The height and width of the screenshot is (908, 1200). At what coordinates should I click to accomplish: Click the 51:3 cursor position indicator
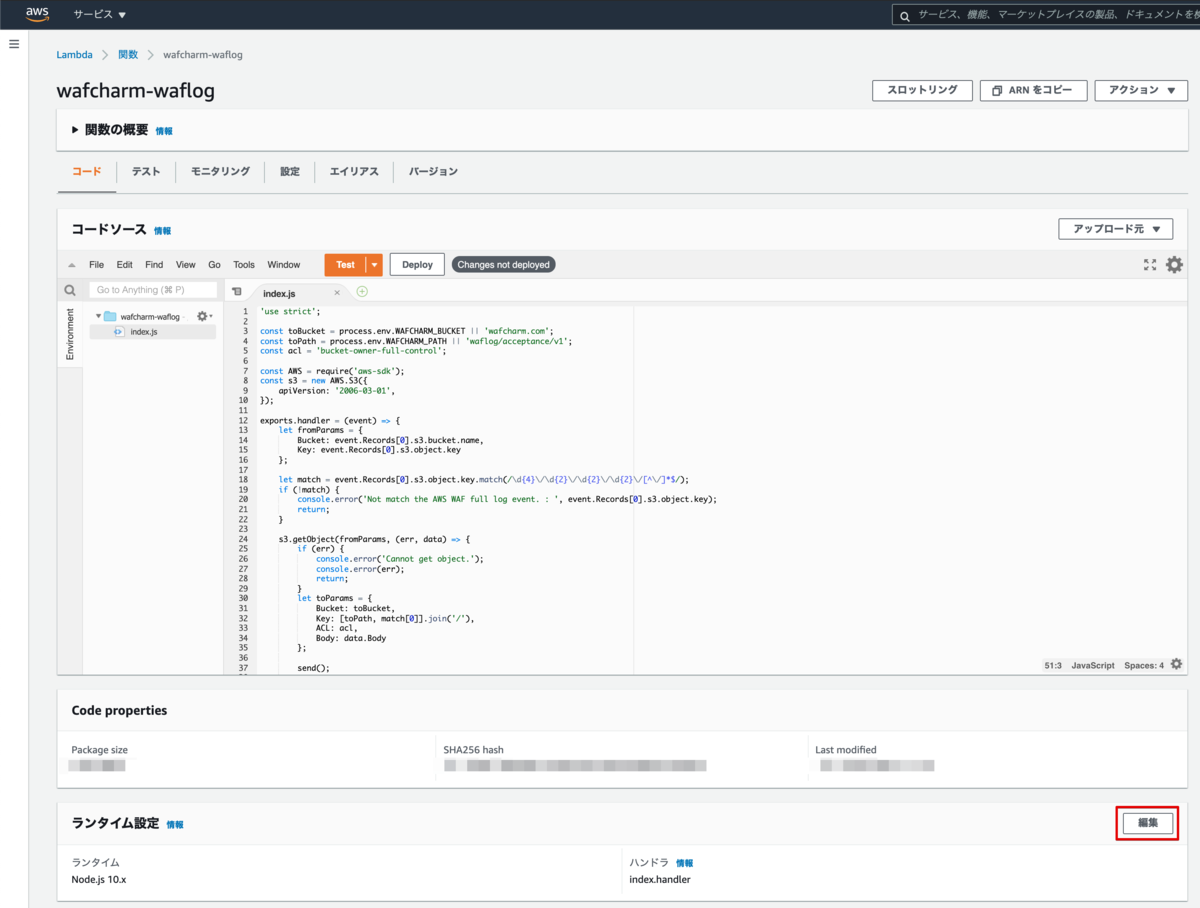click(1052, 665)
